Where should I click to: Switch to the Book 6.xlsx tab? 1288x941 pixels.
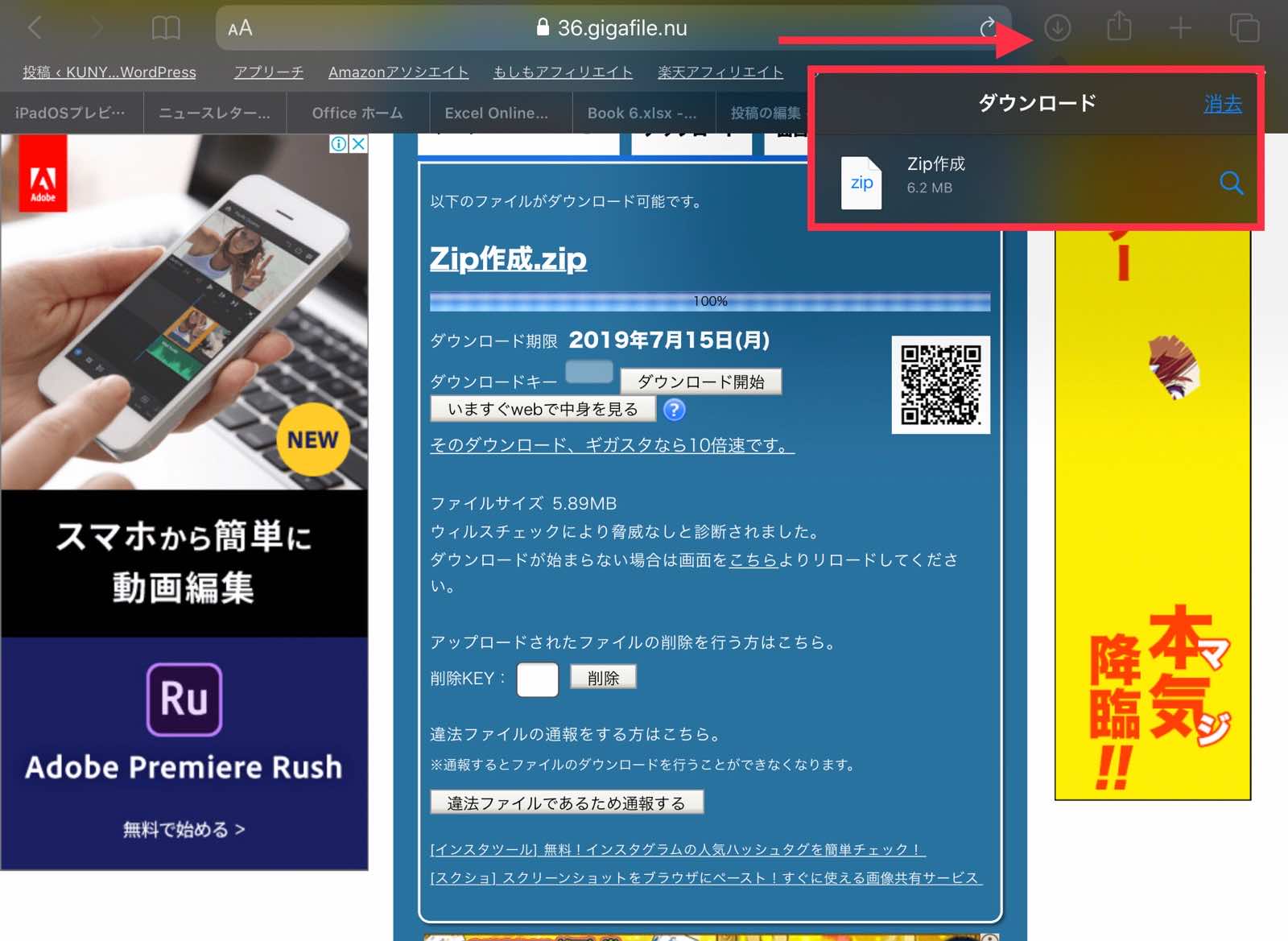pos(642,113)
